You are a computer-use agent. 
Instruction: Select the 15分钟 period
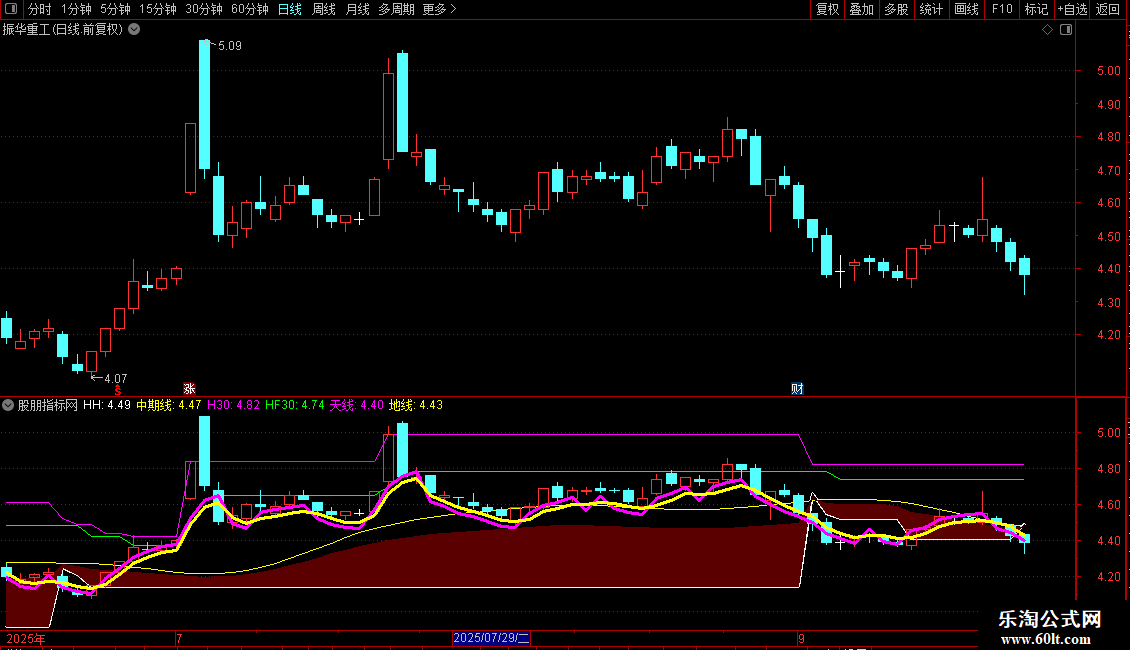(x=158, y=9)
